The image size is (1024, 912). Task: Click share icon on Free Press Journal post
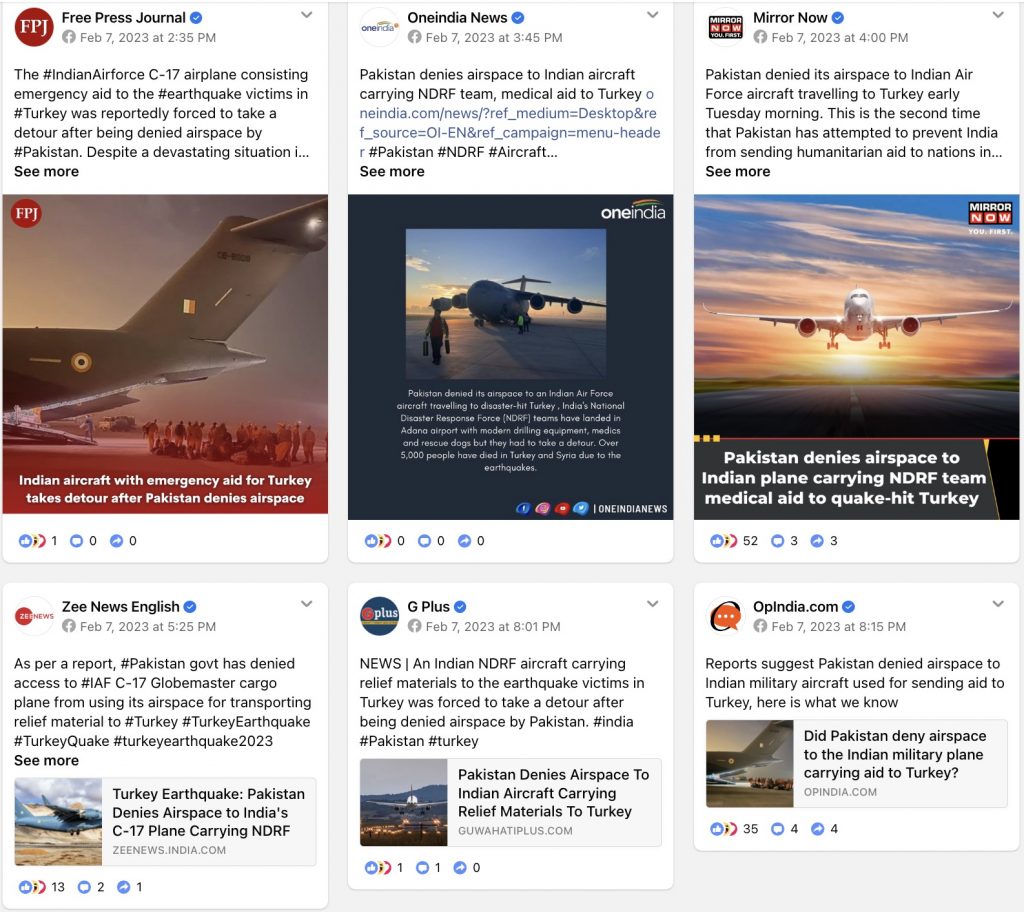(x=116, y=541)
